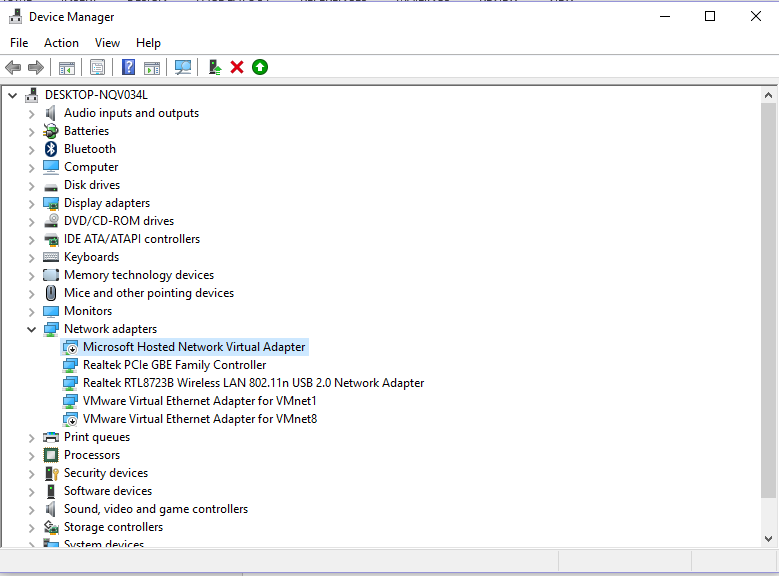Image resolution: width=779 pixels, height=576 pixels.
Task: Select the System devices row
Action: (104, 544)
